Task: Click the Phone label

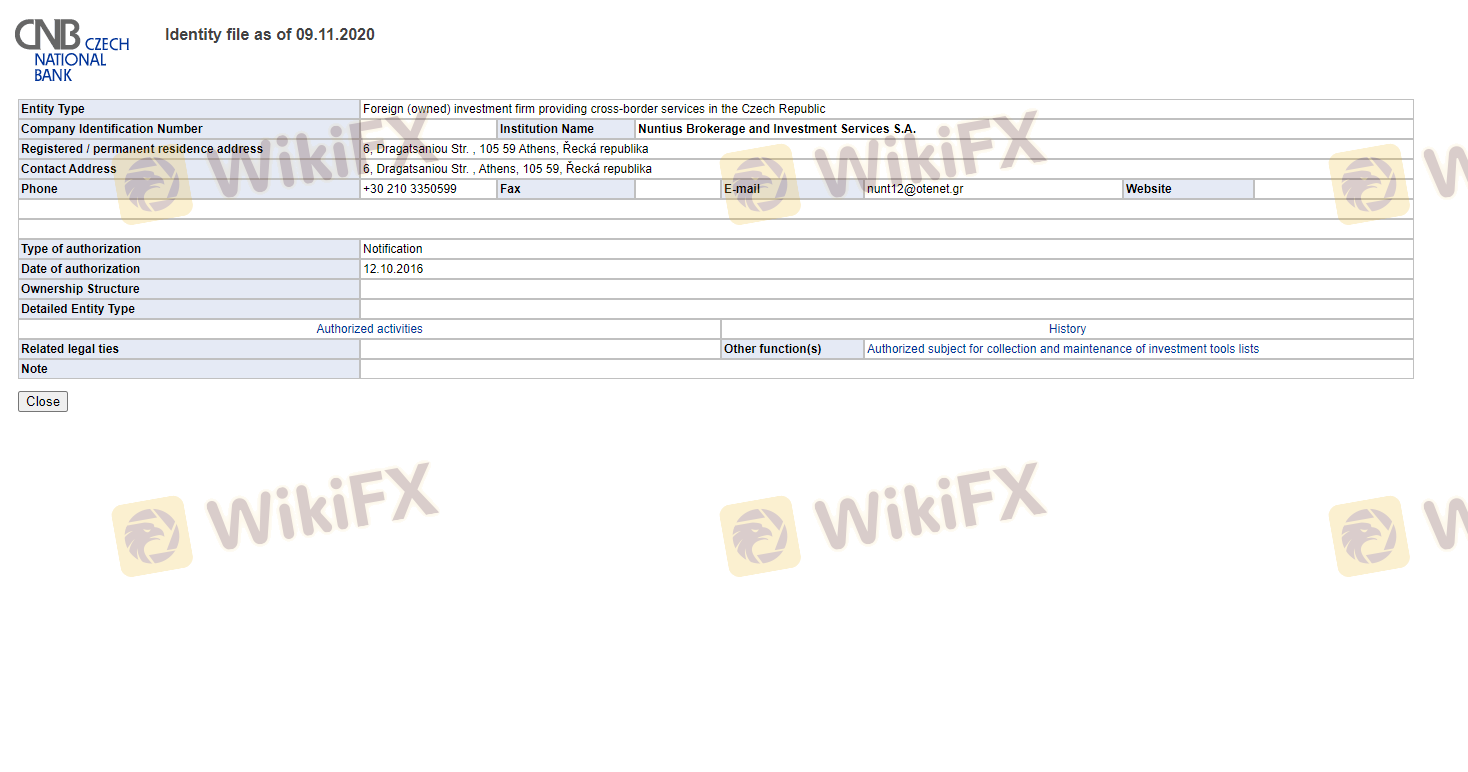Action: [x=39, y=189]
